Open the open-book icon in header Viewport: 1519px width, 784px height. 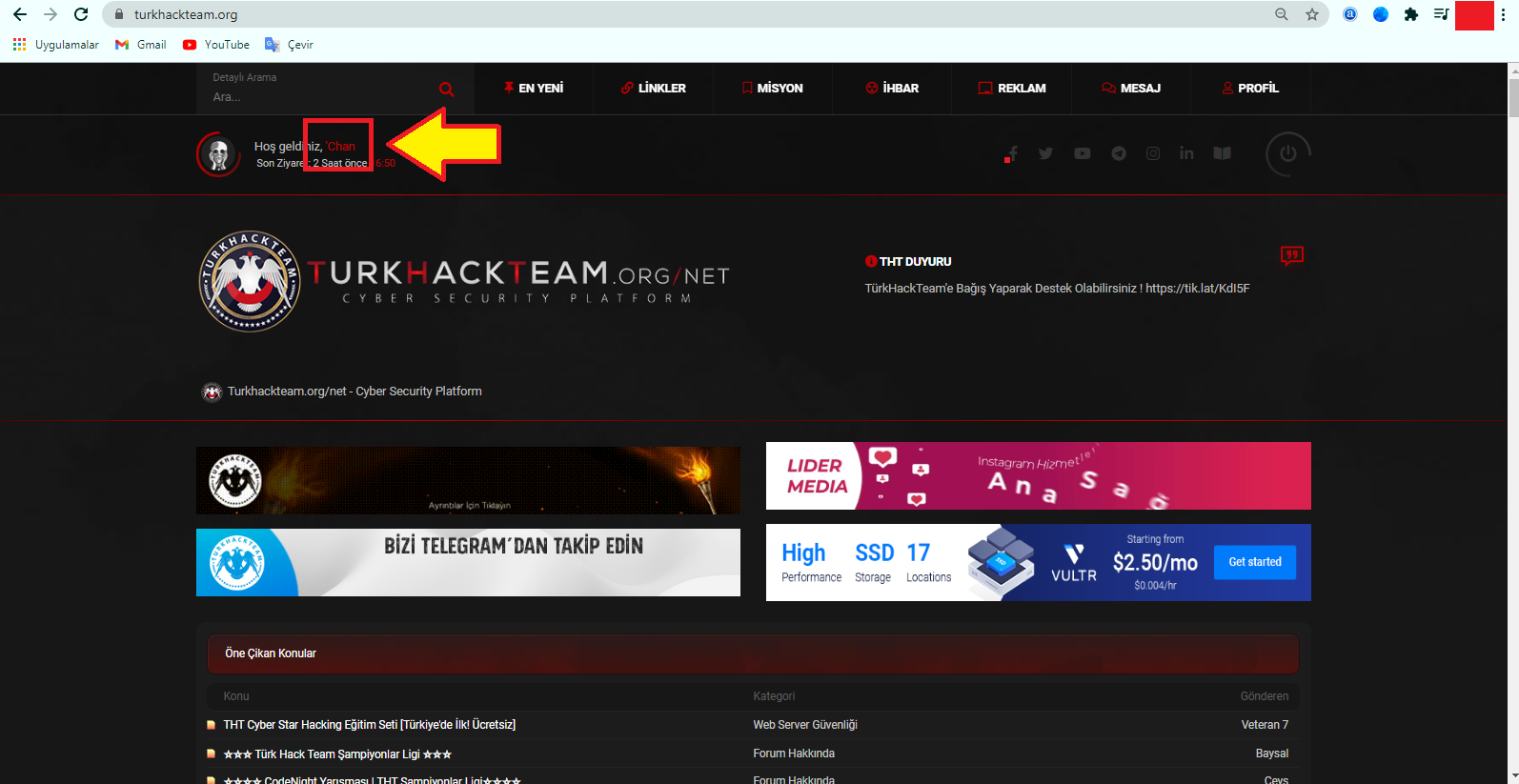(1222, 153)
